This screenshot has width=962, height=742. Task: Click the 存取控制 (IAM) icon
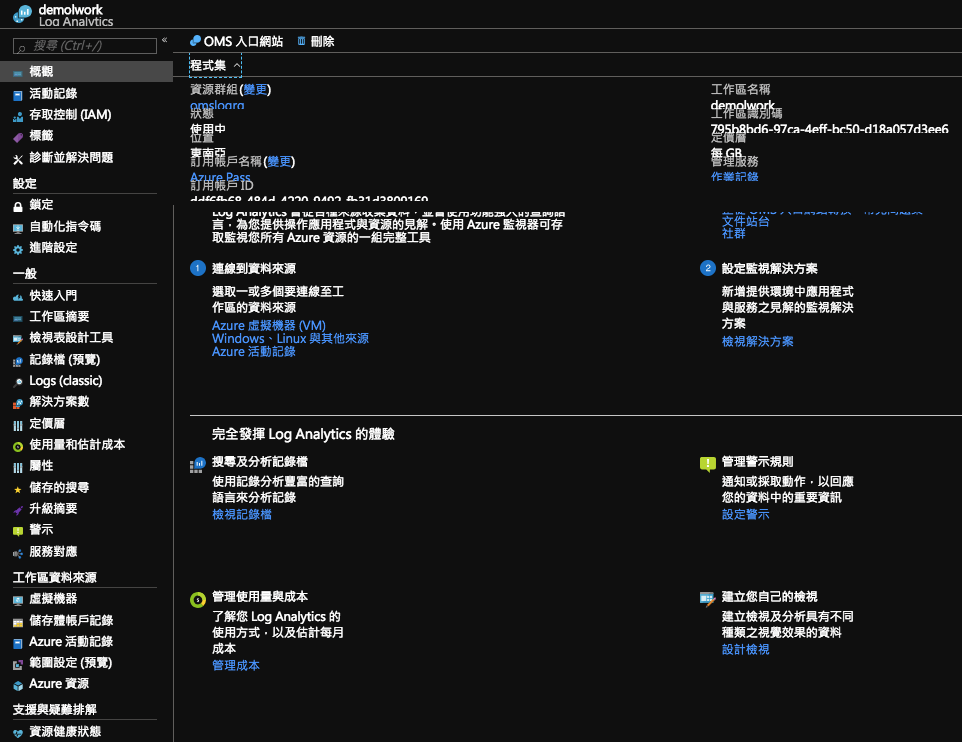(x=18, y=116)
